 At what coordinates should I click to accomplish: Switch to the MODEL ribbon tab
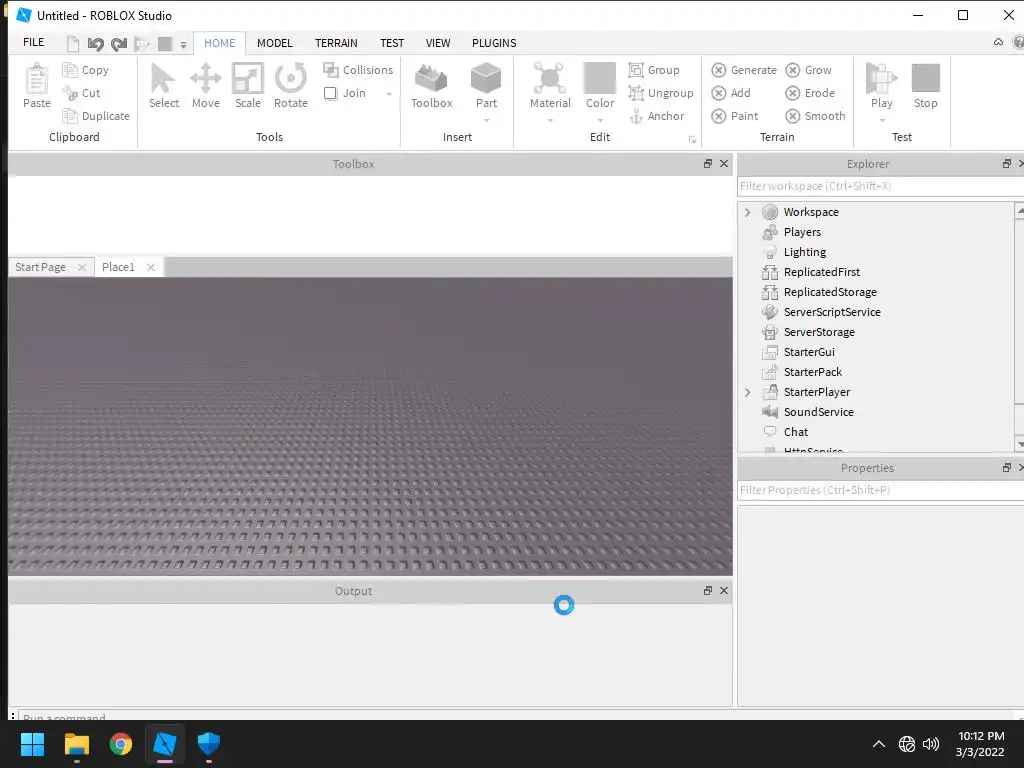pos(274,43)
